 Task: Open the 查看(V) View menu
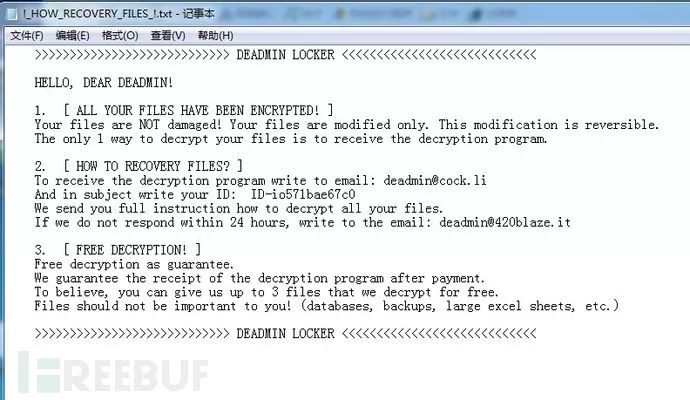(x=168, y=36)
